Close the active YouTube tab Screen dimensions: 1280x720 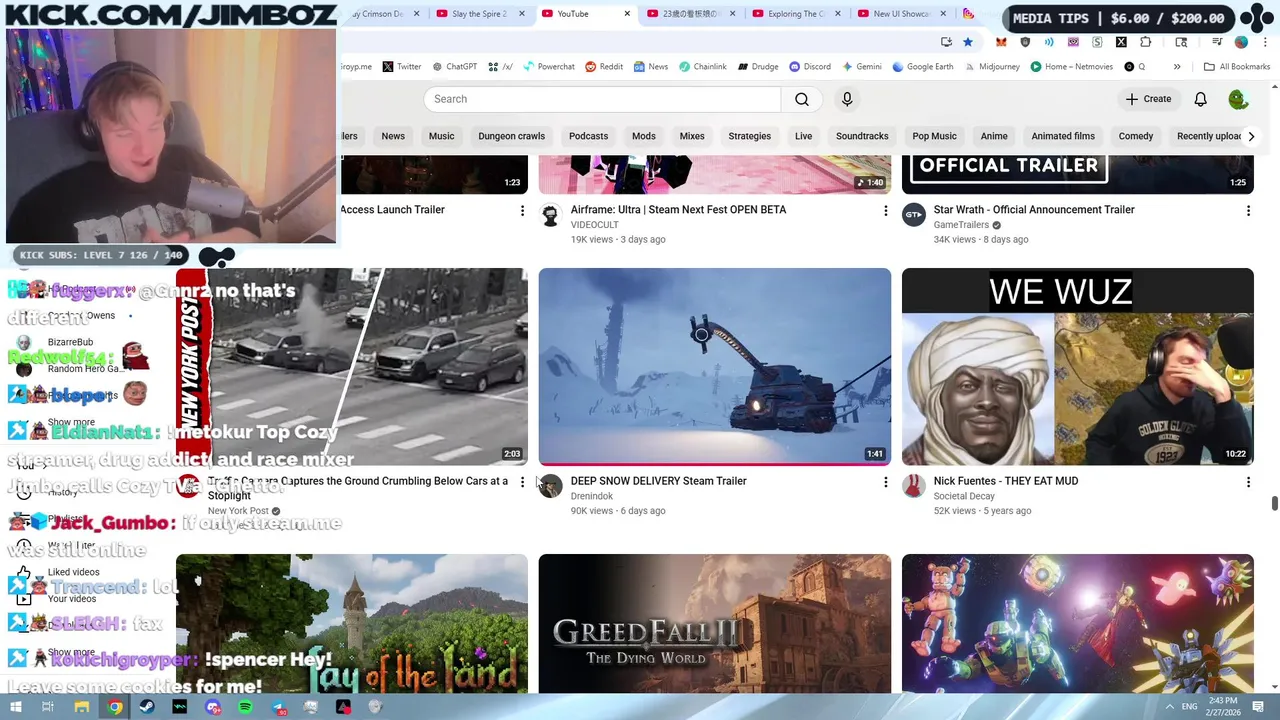click(x=627, y=14)
